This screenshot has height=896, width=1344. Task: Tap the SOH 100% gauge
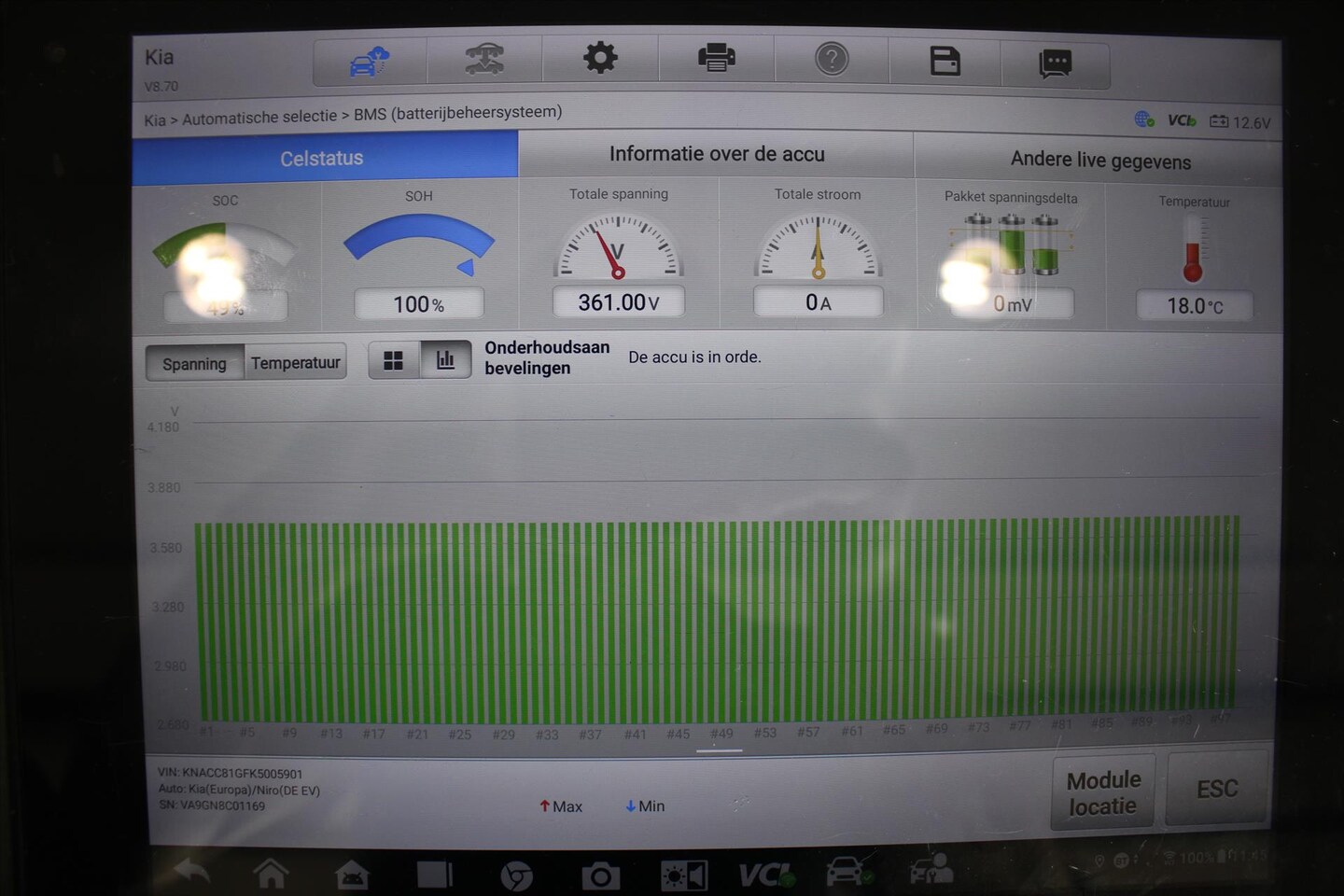pyautogui.click(x=418, y=255)
